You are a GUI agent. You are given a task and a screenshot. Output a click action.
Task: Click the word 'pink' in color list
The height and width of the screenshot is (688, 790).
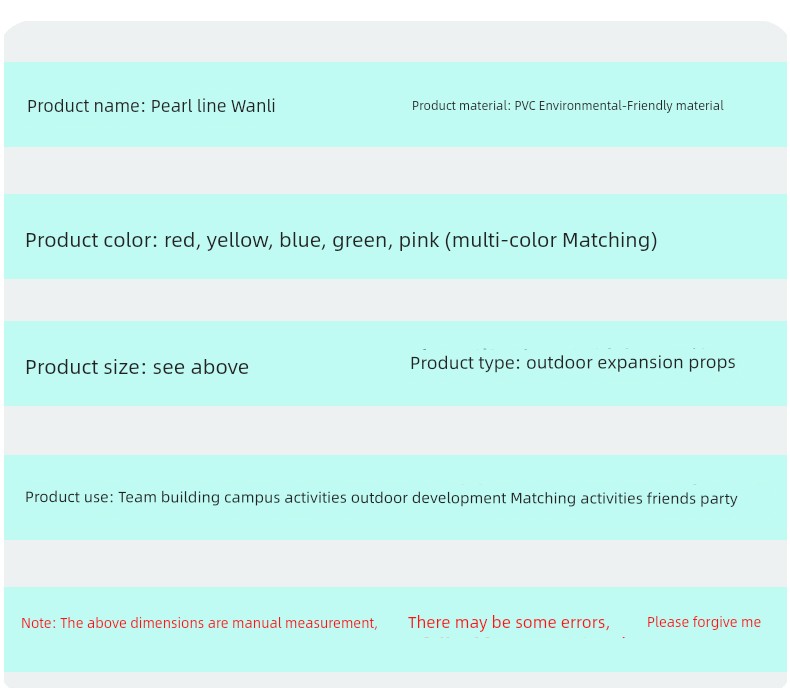click(x=419, y=240)
